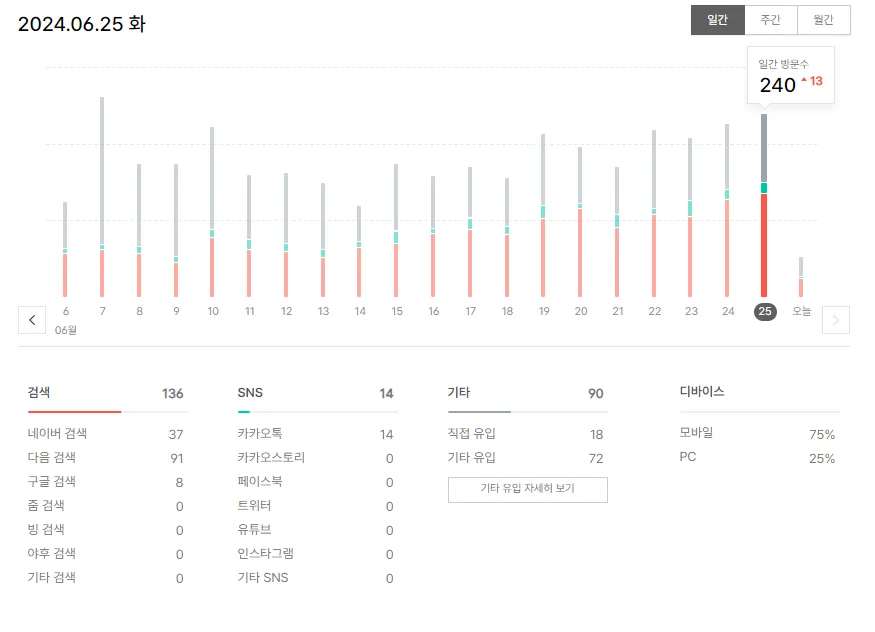
Task: Click the 기타 SNS row
Action: tap(316, 578)
